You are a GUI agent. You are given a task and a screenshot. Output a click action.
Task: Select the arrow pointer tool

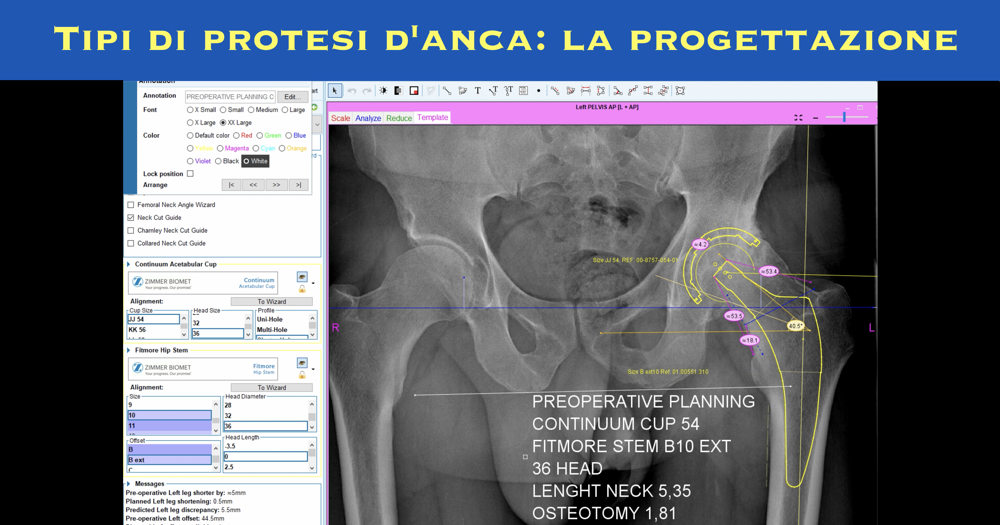(335, 91)
